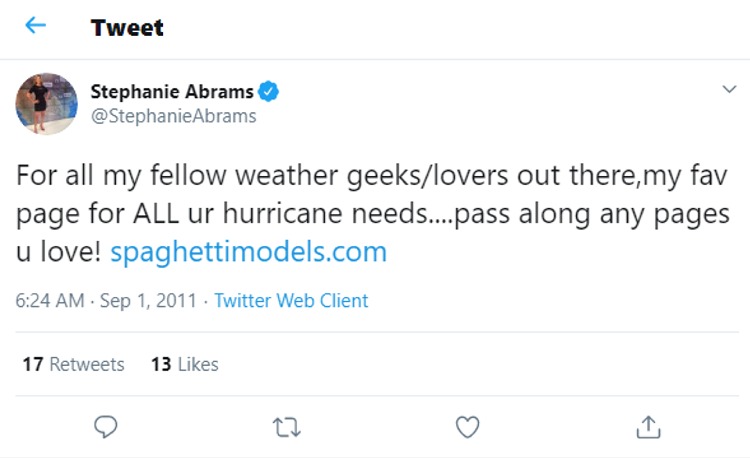Click the back arrow icon
The height and width of the screenshot is (458, 750).
pos(36,27)
